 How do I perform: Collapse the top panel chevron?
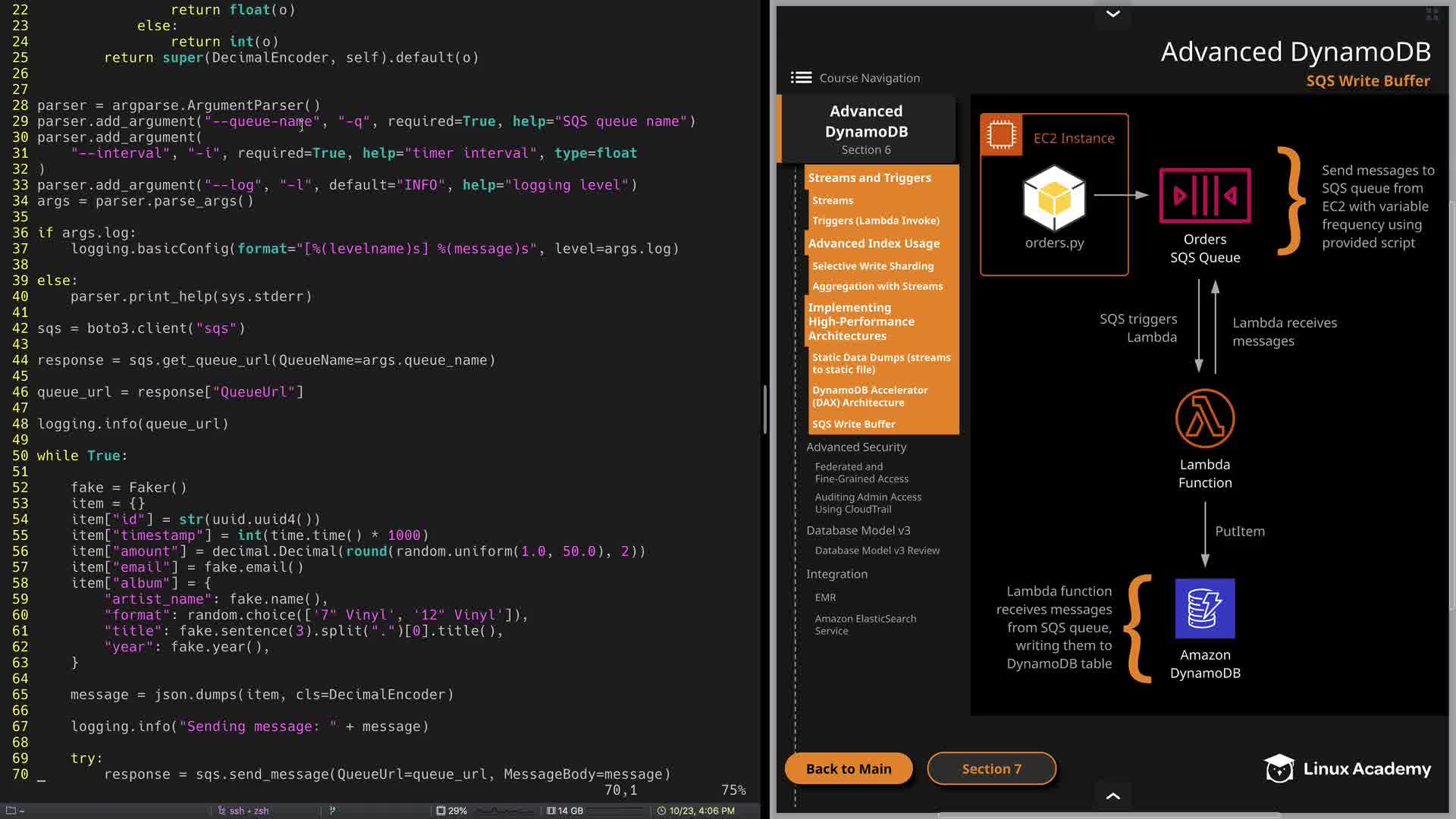pos(1112,14)
